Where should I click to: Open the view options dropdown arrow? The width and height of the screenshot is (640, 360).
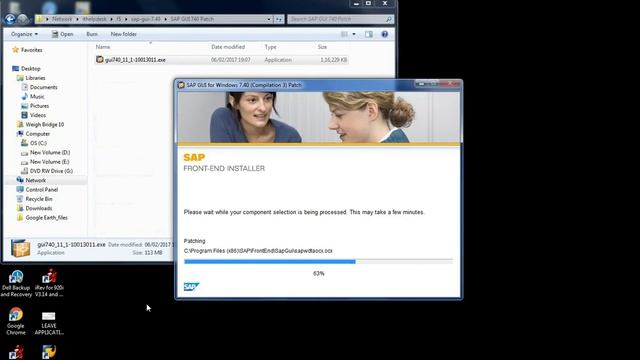(354, 34)
